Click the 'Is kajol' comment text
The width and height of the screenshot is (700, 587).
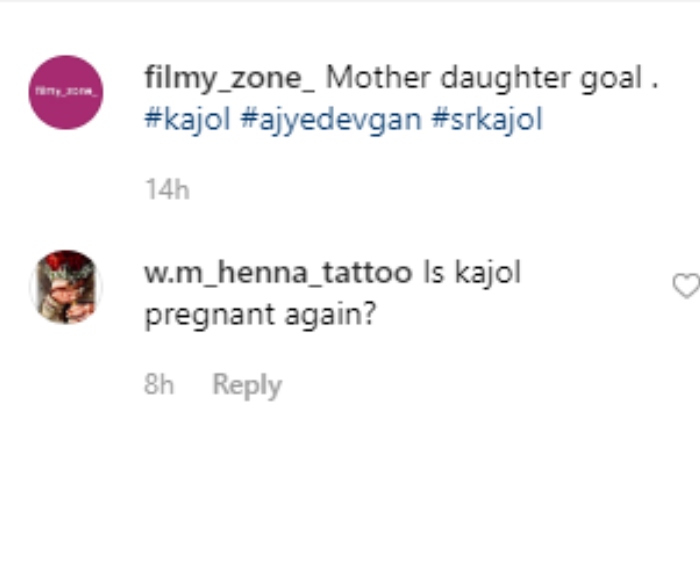coord(472,273)
